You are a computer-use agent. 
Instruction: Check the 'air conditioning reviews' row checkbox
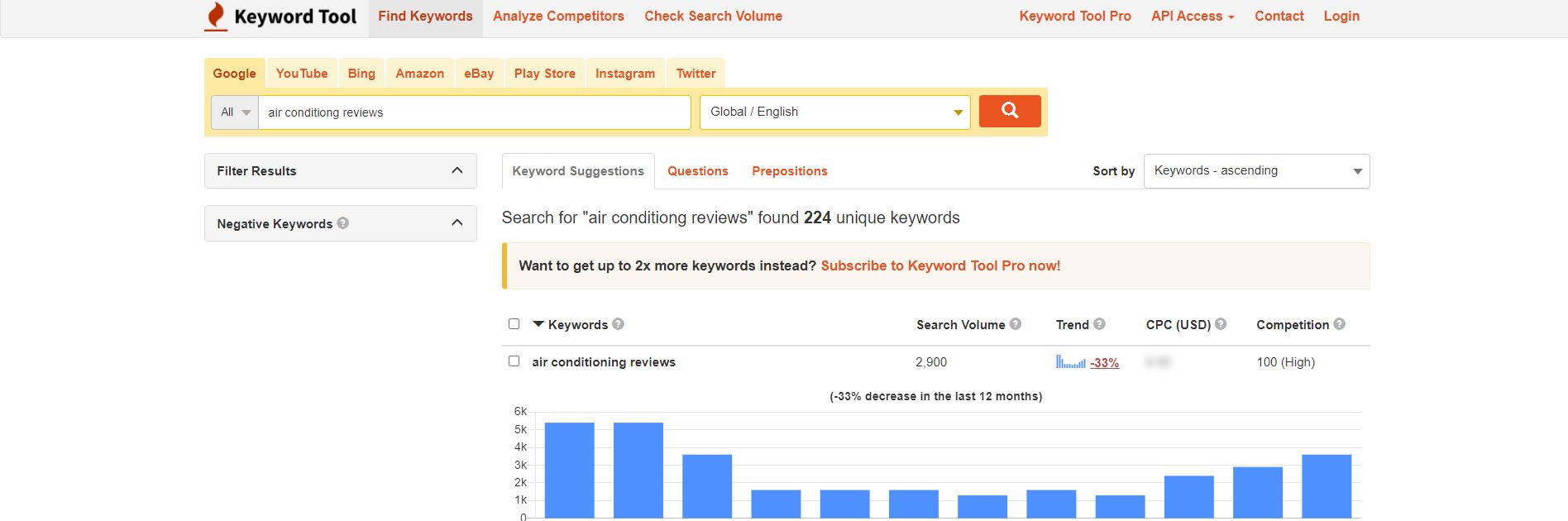click(514, 361)
